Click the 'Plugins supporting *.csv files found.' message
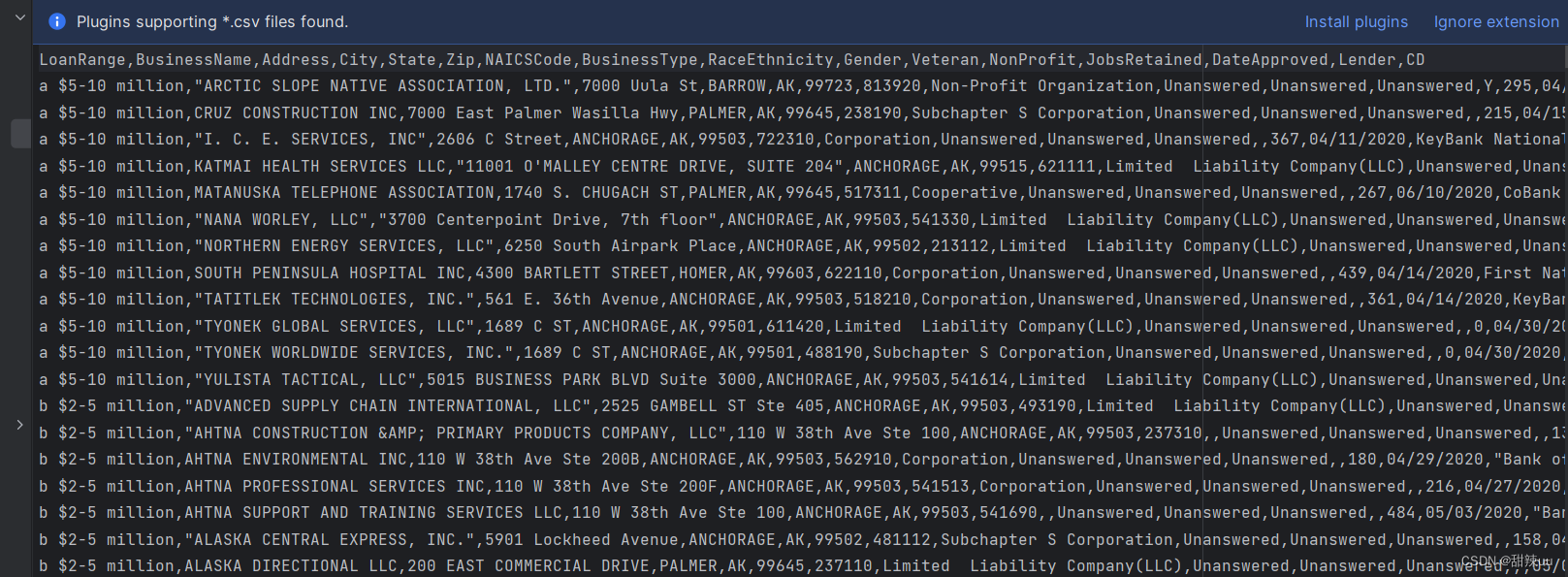1568x577 pixels. pyautogui.click(x=212, y=21)
